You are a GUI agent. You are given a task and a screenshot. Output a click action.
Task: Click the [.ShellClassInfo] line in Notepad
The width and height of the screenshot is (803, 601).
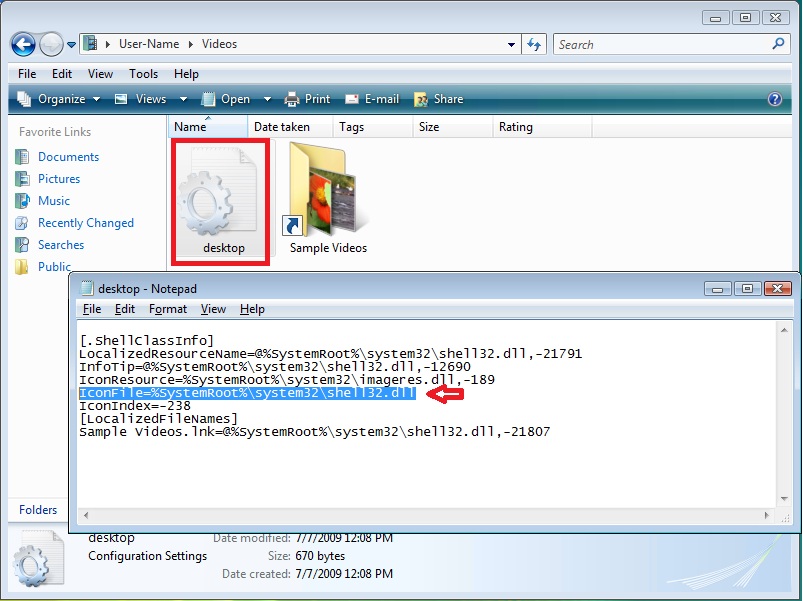click(x=146, y=340)
